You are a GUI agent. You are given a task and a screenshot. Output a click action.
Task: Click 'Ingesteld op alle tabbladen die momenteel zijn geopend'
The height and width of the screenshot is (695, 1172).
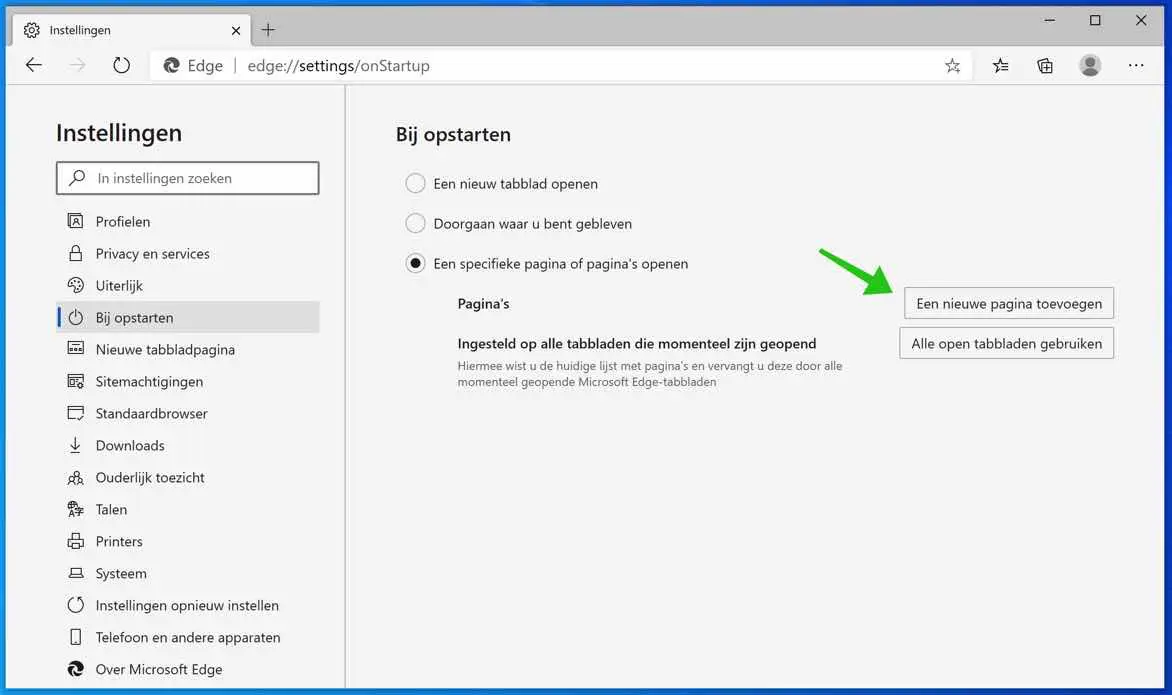(x=637, y=344)
